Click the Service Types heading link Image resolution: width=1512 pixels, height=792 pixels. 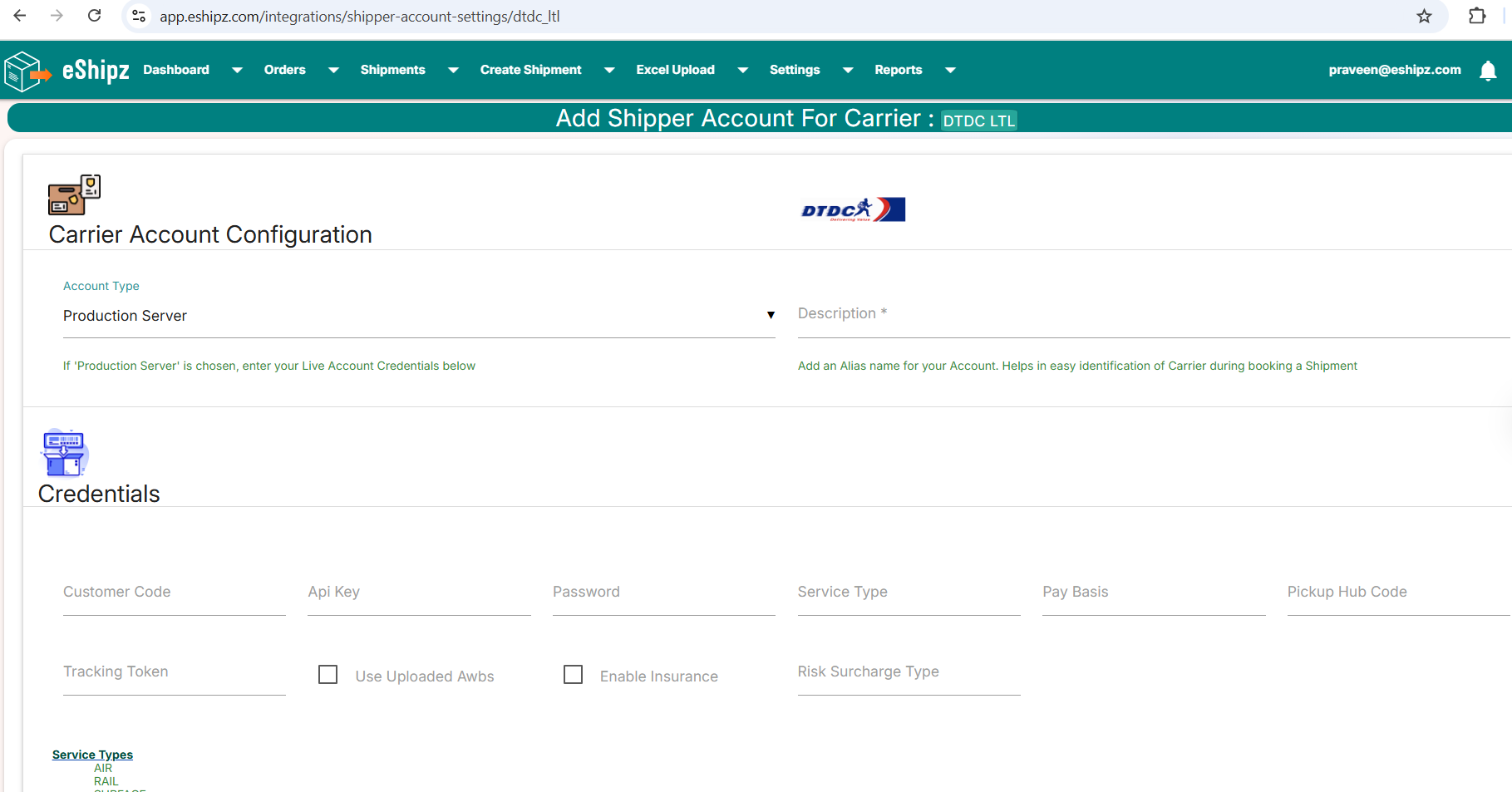92,755
